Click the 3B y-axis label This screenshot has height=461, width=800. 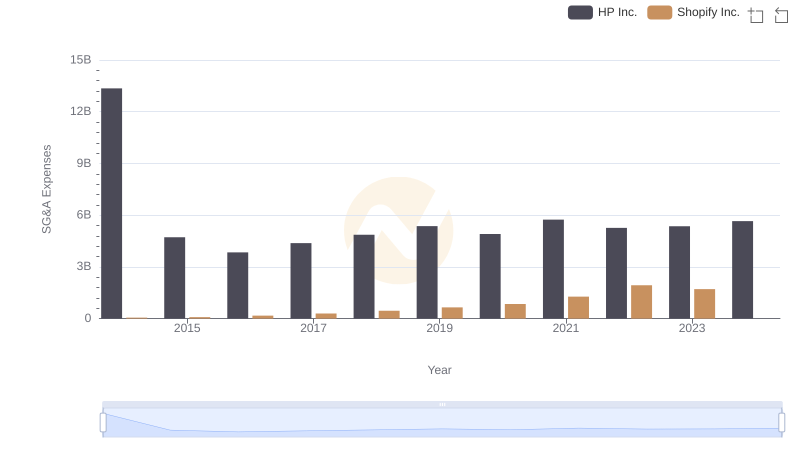point(84,266)
